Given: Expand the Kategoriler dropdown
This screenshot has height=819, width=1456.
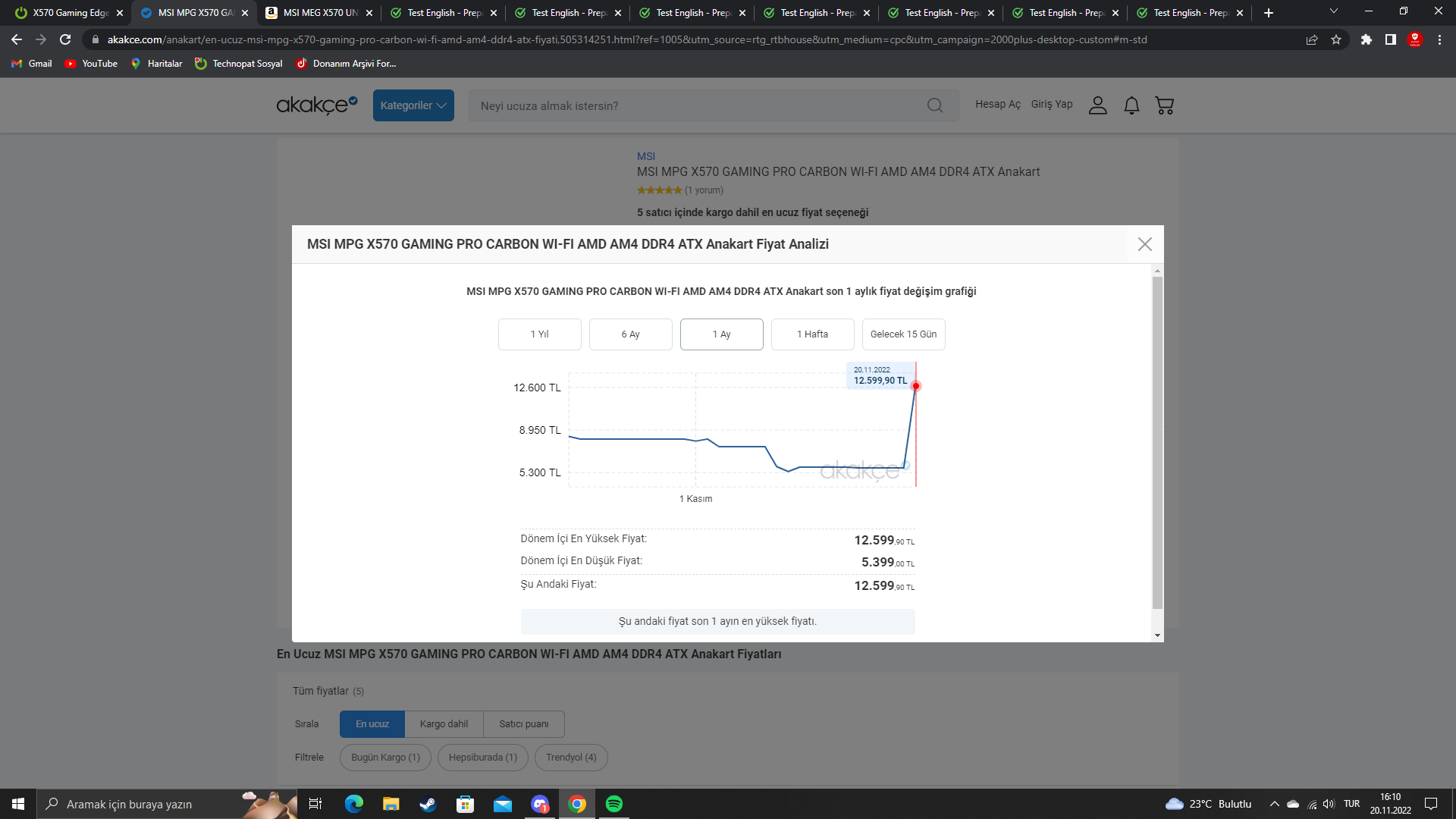Looking at the screenshot, I should [413, 105].
